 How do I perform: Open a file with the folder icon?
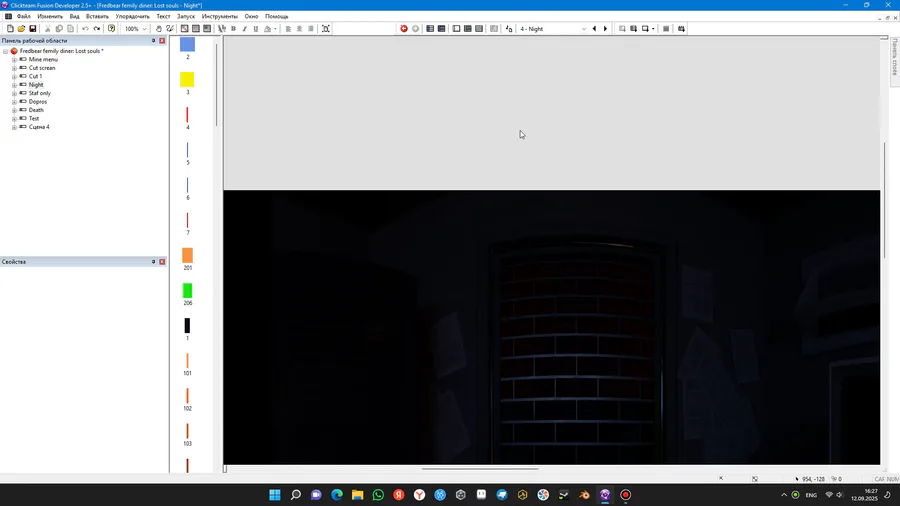(21, 29)
